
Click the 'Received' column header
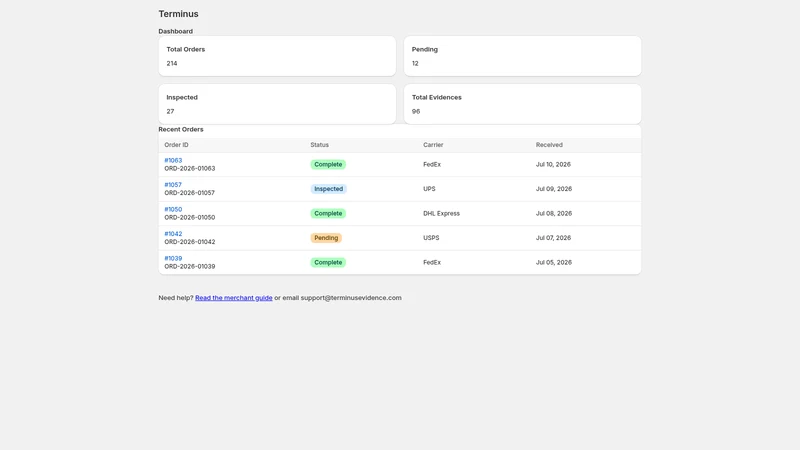click(x=549, y=145)
